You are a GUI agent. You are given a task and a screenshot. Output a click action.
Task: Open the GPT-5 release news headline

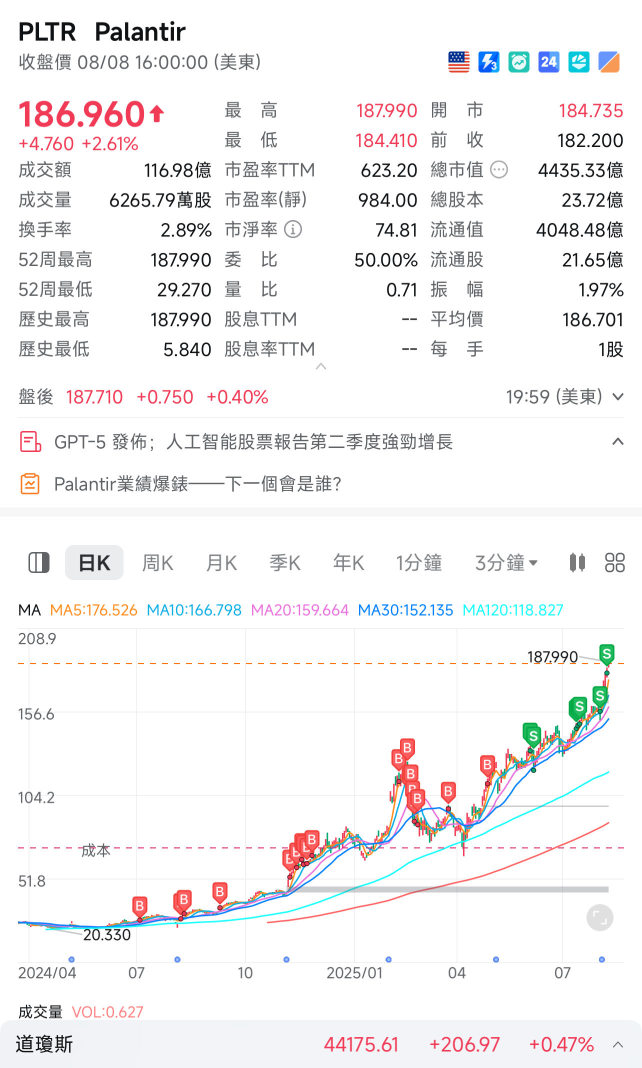(253, 442)
